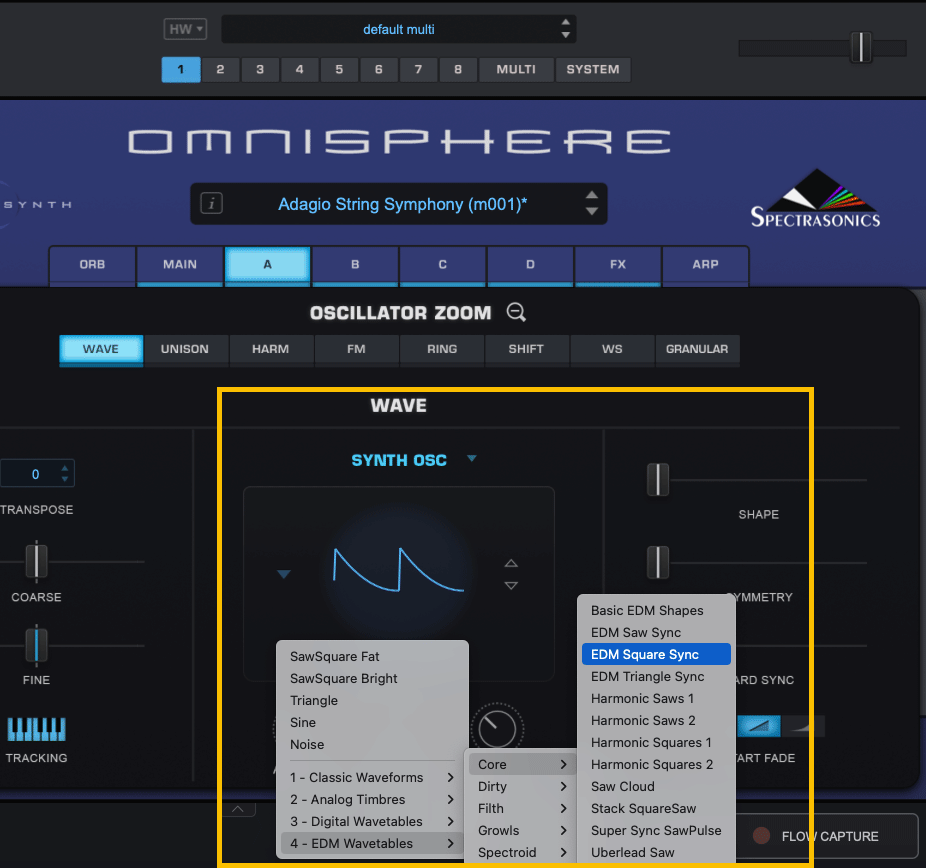Click the Omnisphere logo
926x868 pixels.
pos(398,140)
